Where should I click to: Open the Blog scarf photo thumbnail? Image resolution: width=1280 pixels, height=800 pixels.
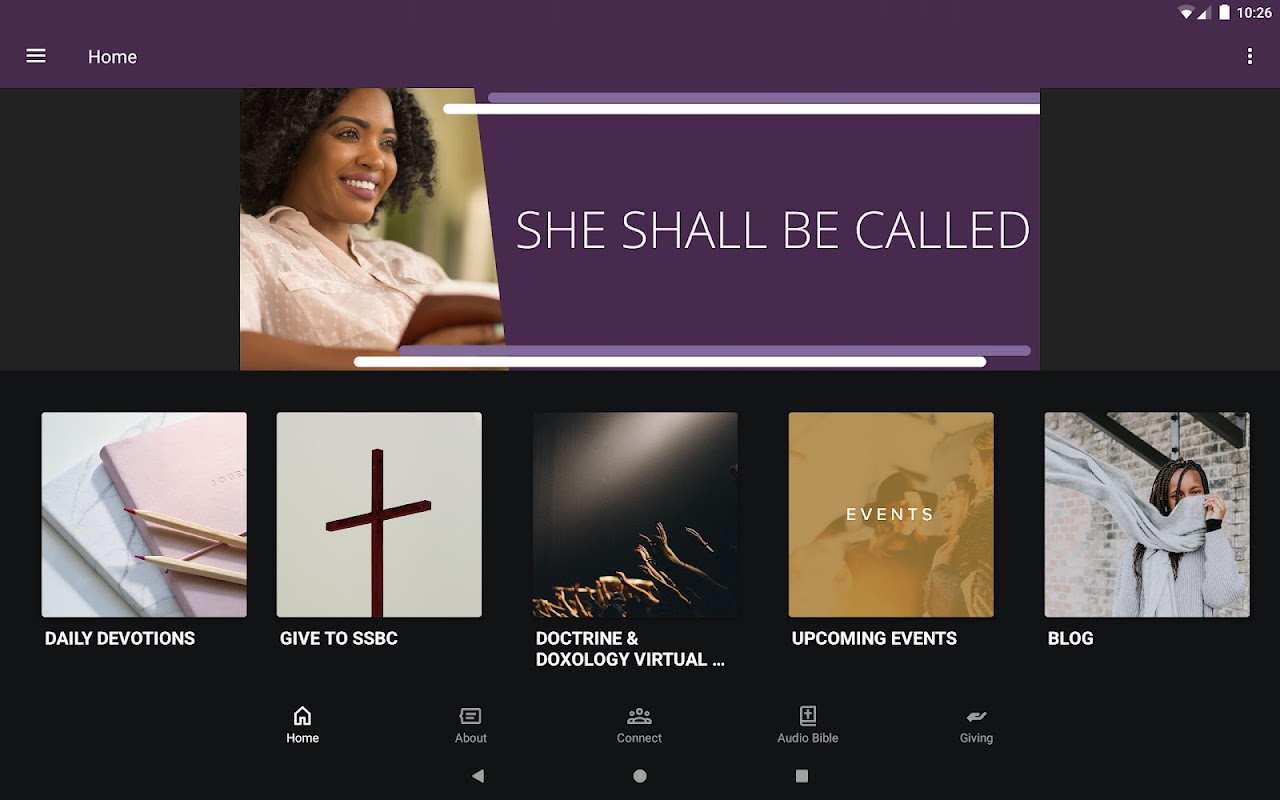(1147, 515)
